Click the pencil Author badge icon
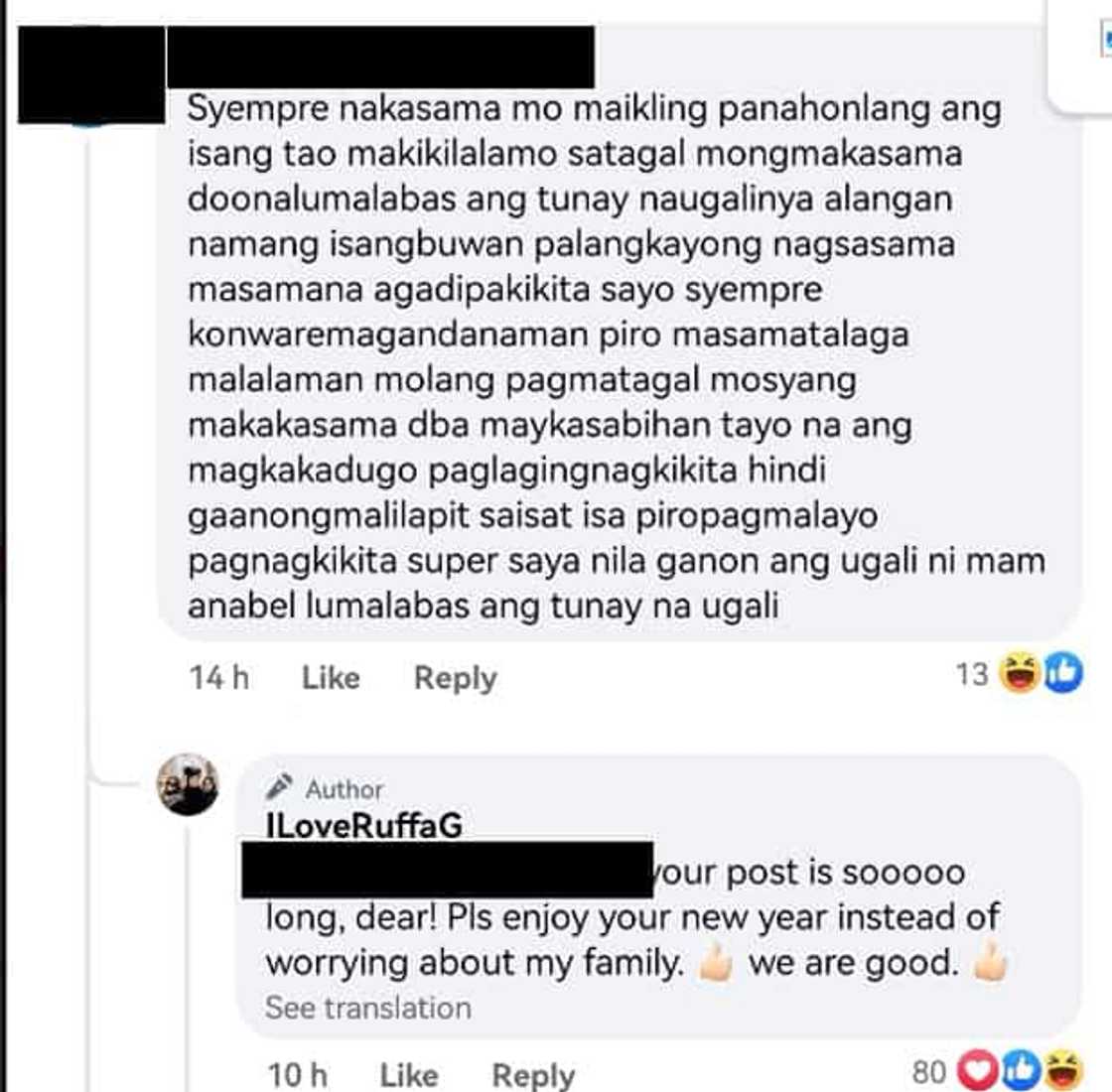 279,785
